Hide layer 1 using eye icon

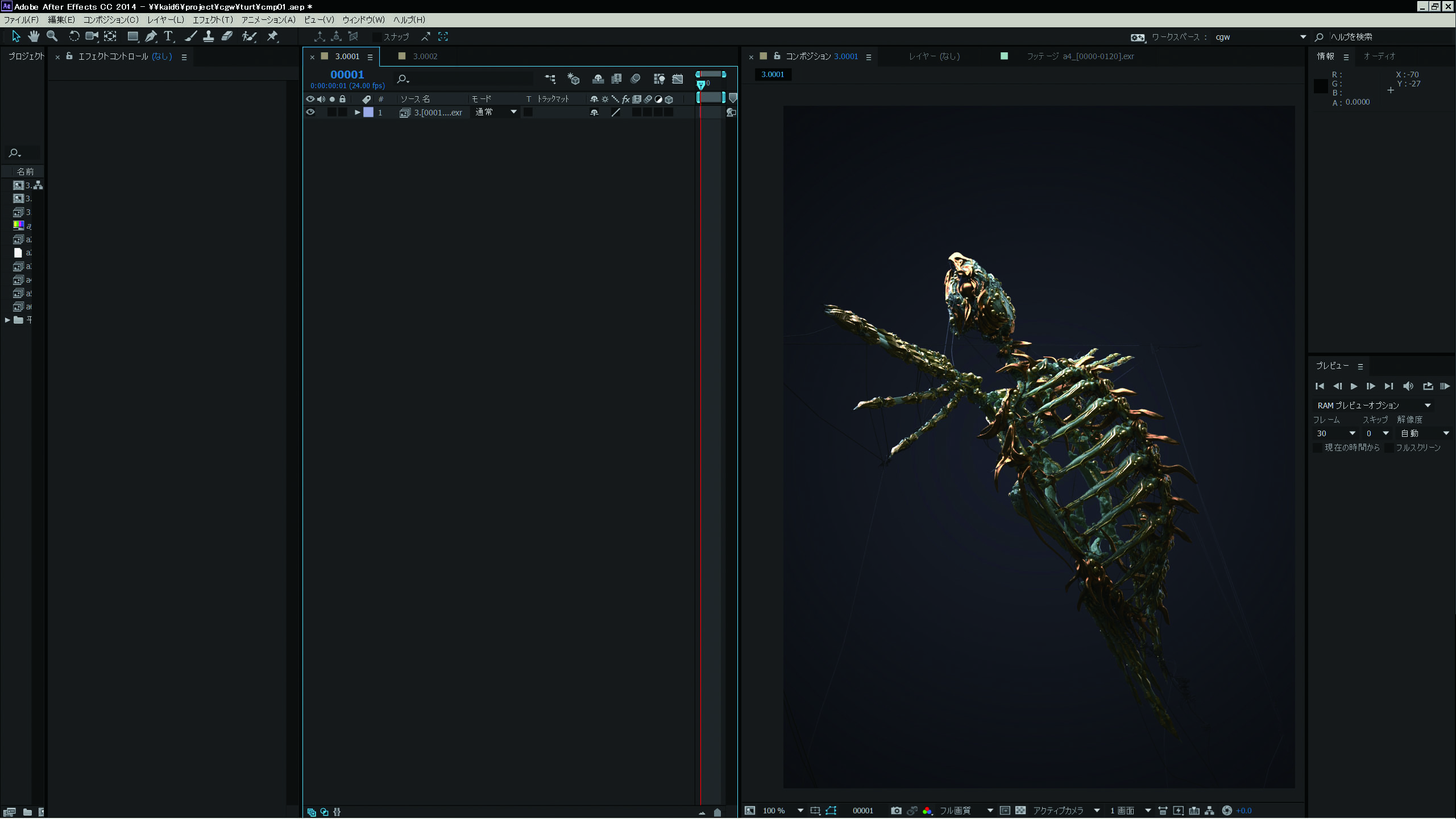click(310, 112)
